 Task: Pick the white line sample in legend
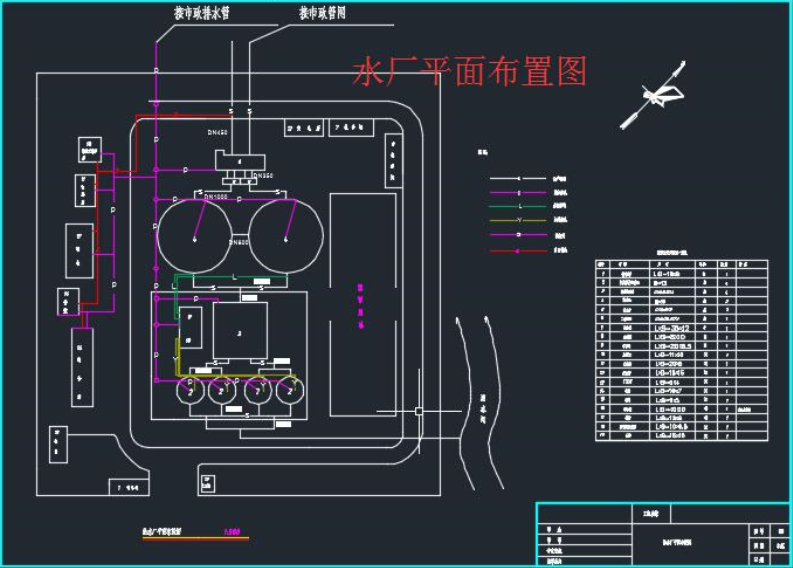[x=518, y=179]
